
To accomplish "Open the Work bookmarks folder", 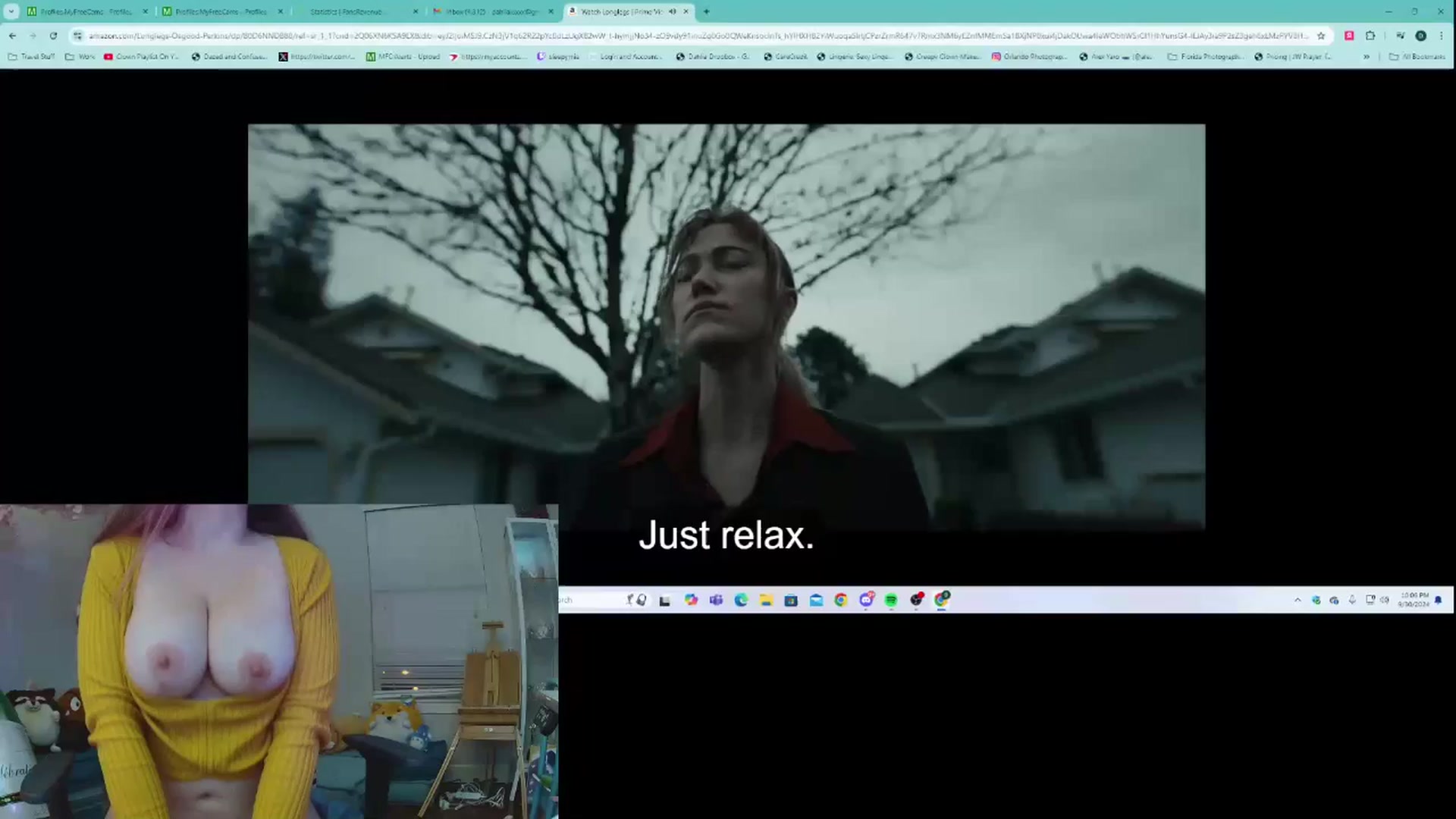I will pyautogui.click(x=80, y=57).
